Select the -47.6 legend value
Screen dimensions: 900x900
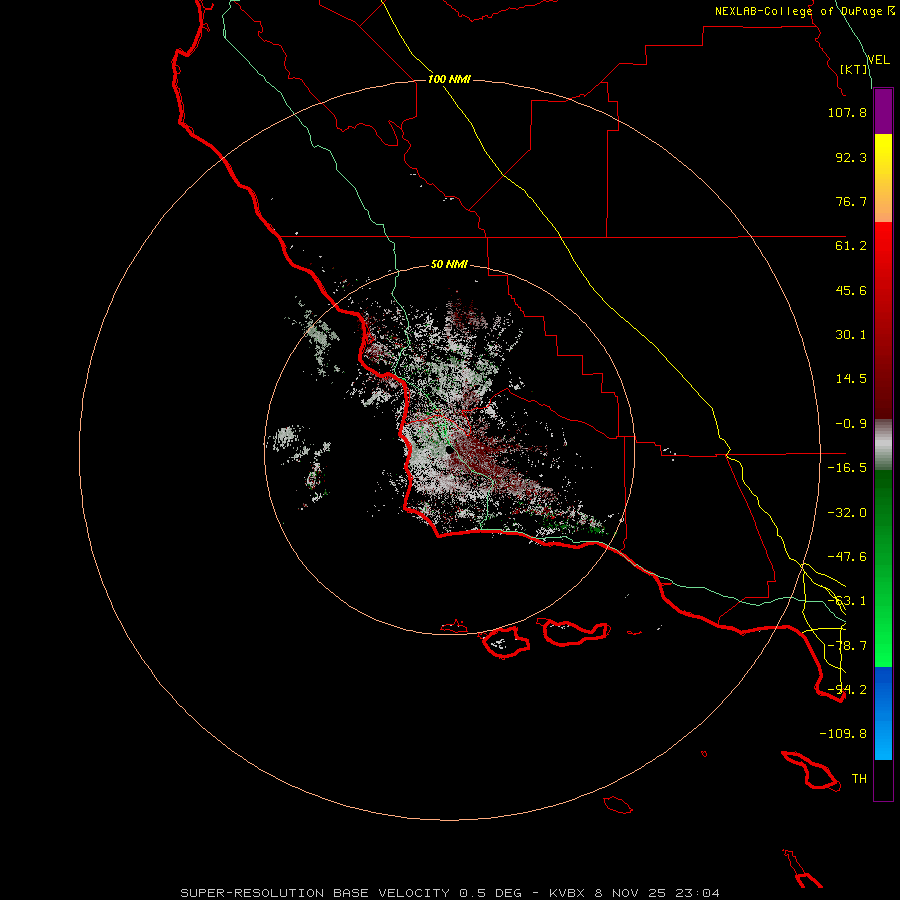(847, 557)
